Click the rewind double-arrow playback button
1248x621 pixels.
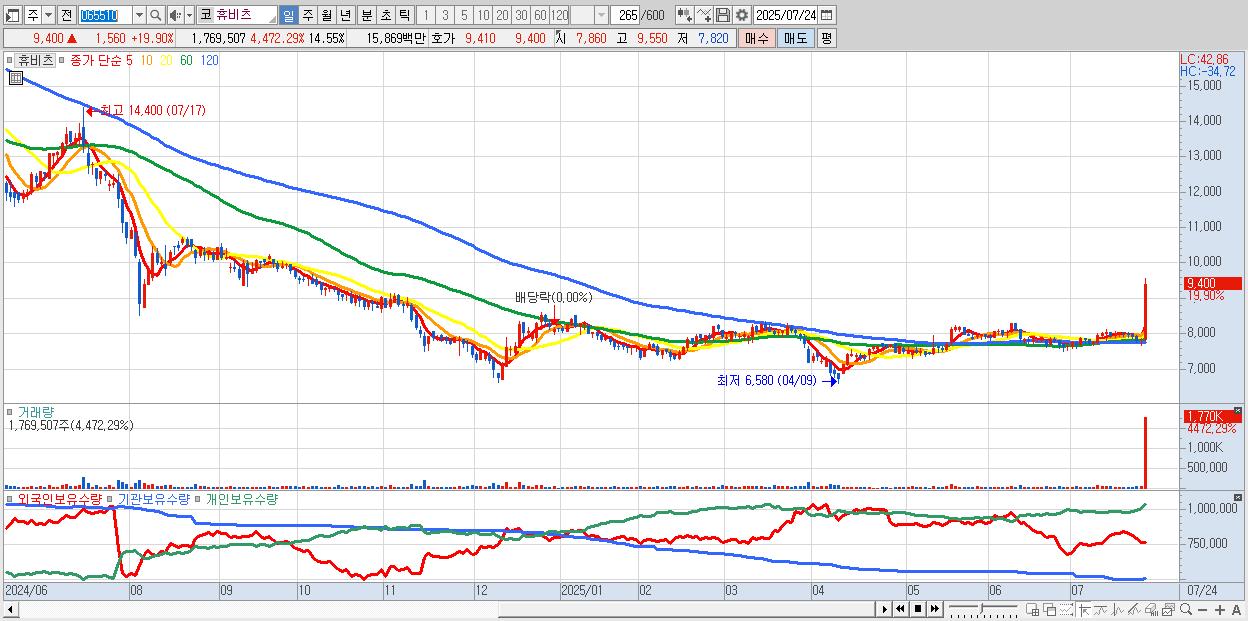pos(900,608)
